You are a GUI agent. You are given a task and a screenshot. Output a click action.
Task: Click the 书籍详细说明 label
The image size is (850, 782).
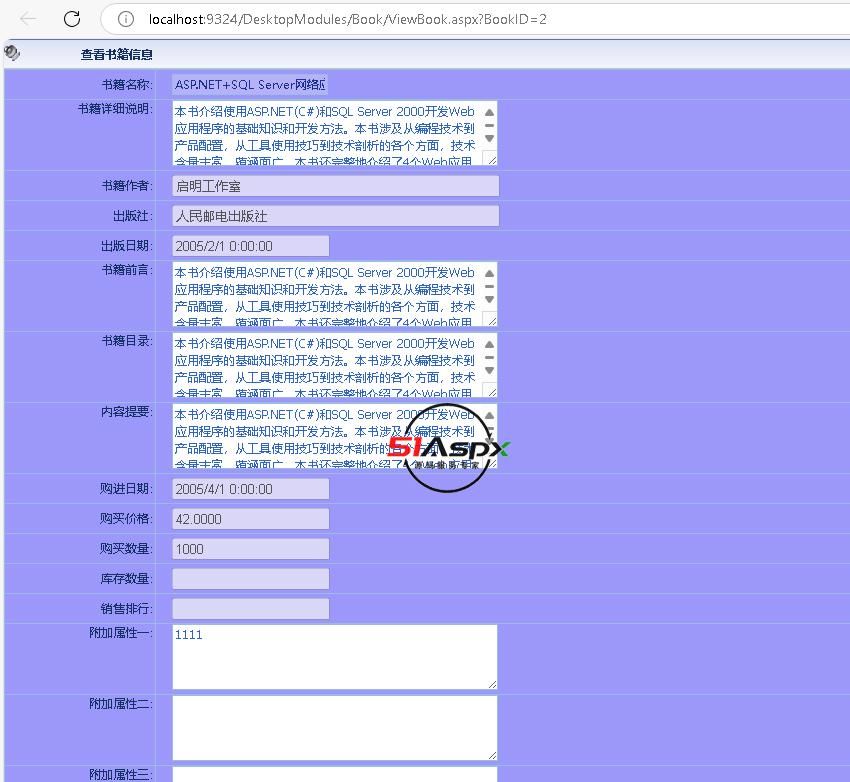click(115, 109)
